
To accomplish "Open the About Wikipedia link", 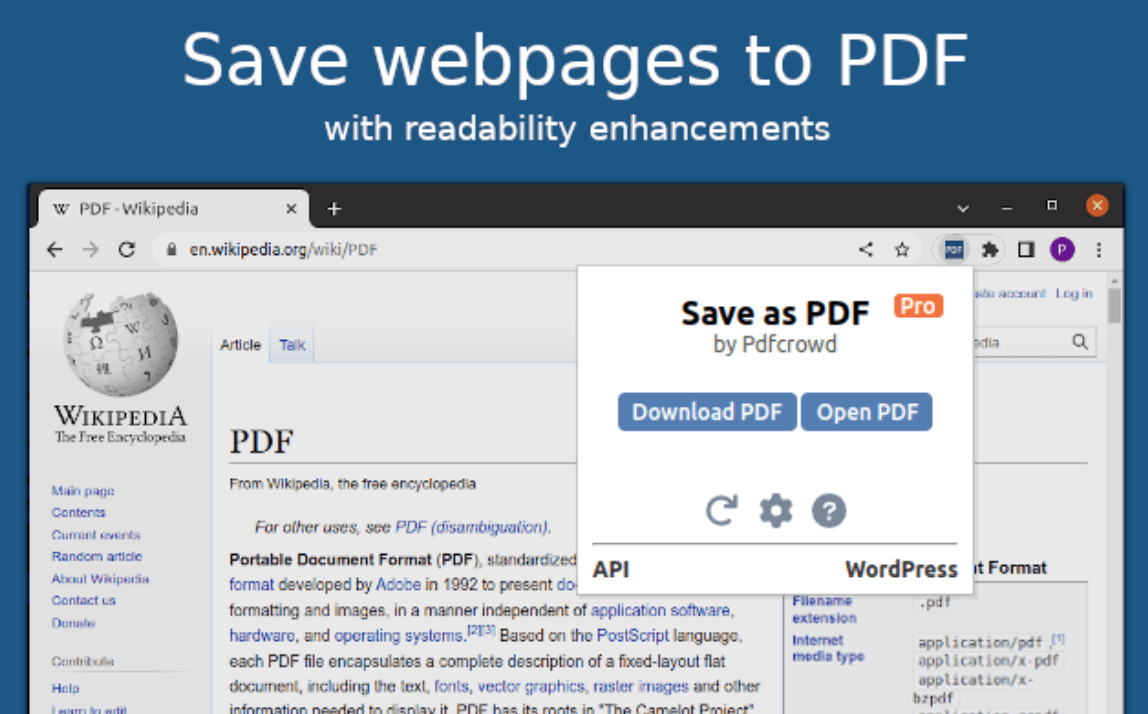I will 100,579.
